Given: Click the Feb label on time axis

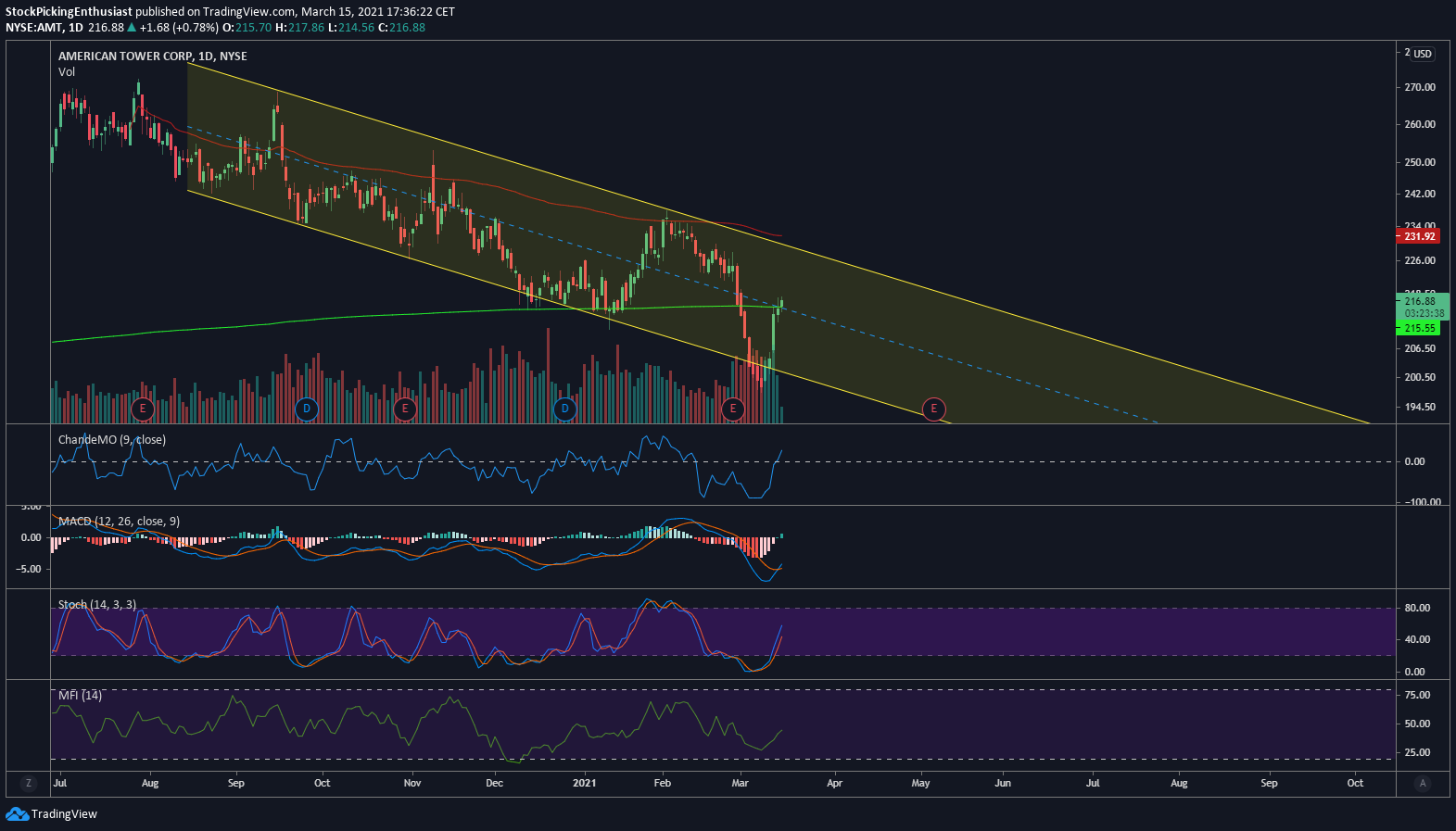Looking at the screenshot, I should tap(663, 784).
